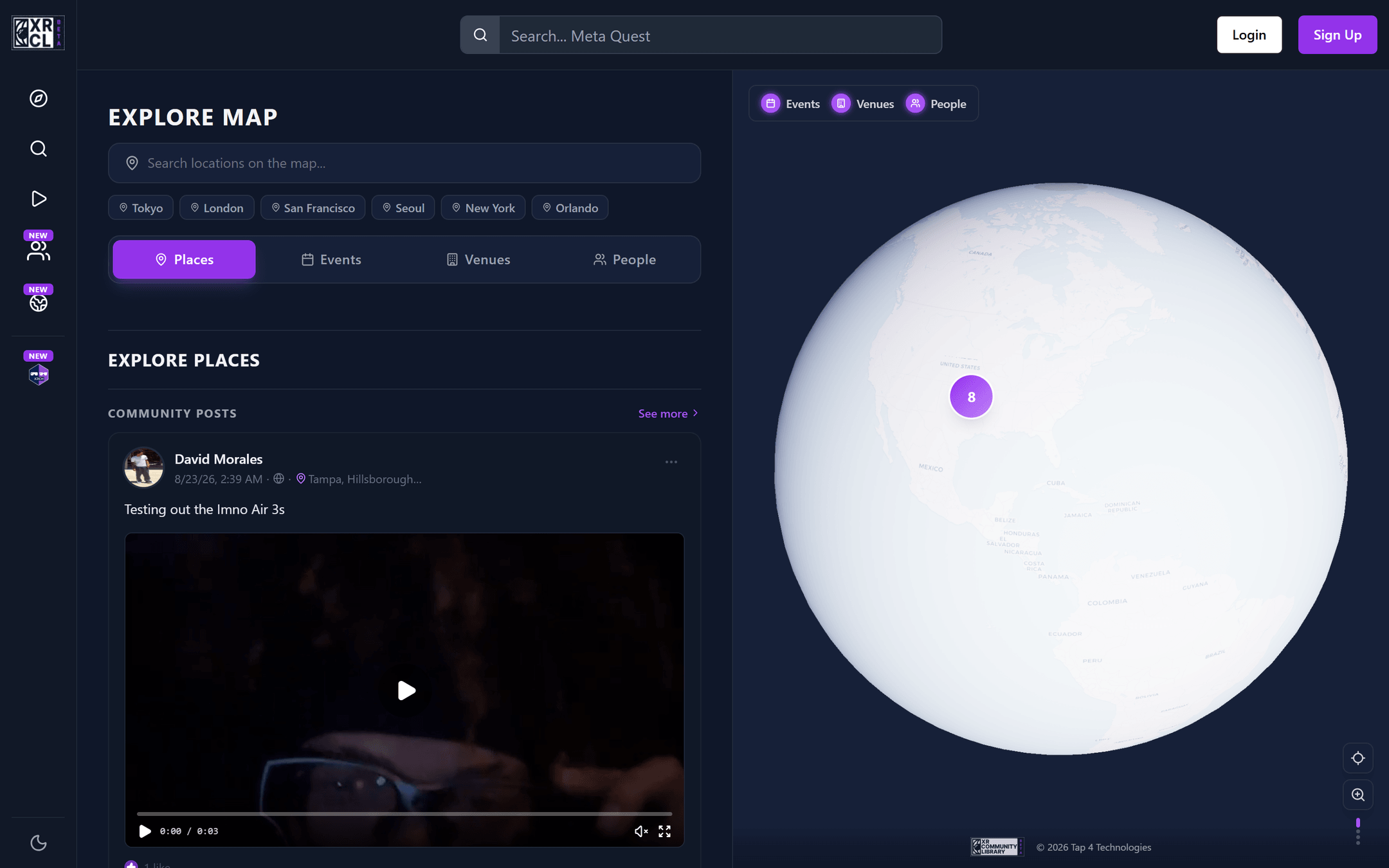Click the post timestamp 8/23/26, 2:39 AM
The width and height of the screenshot is (1389, 868).
click(x=219, y=479)
